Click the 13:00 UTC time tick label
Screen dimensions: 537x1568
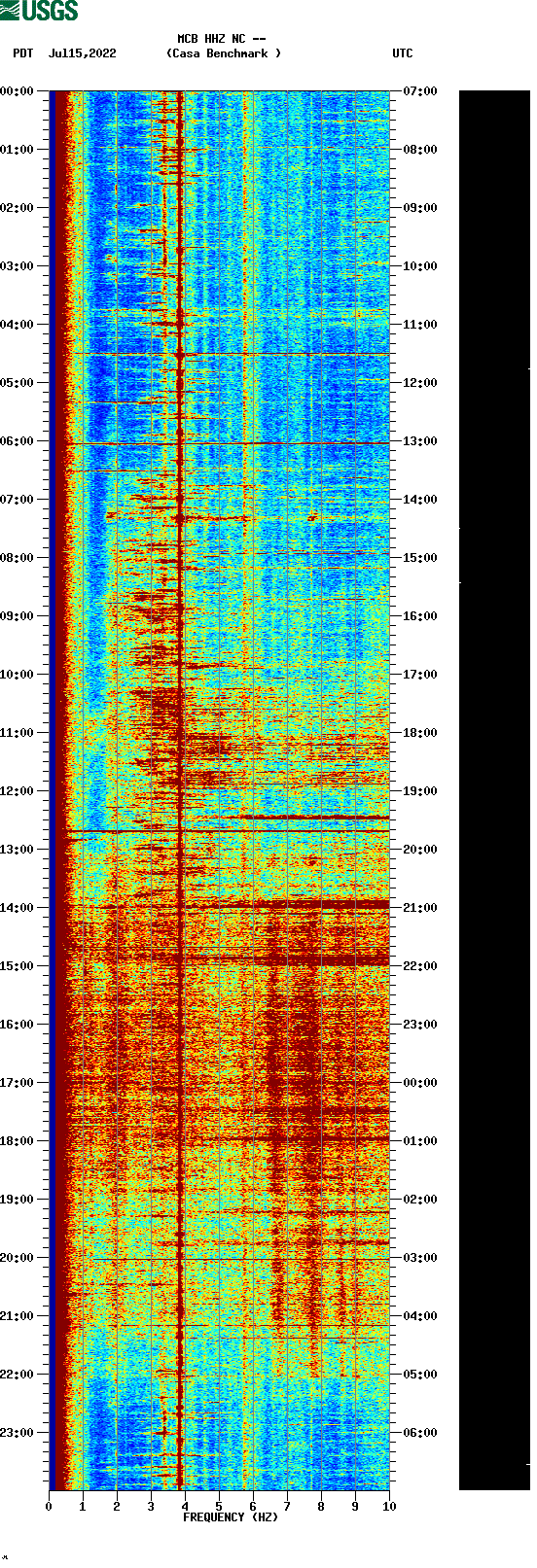420,441
